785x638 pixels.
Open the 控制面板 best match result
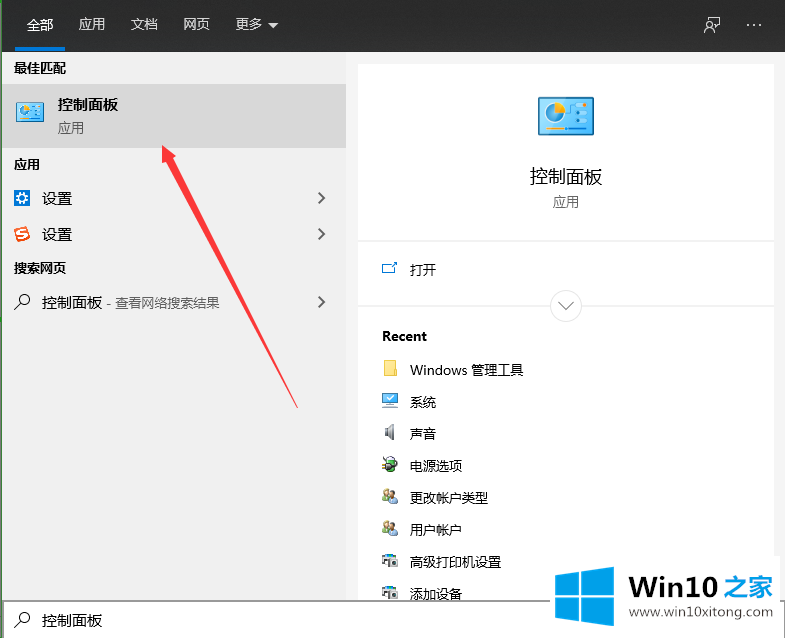pos(174,116)
